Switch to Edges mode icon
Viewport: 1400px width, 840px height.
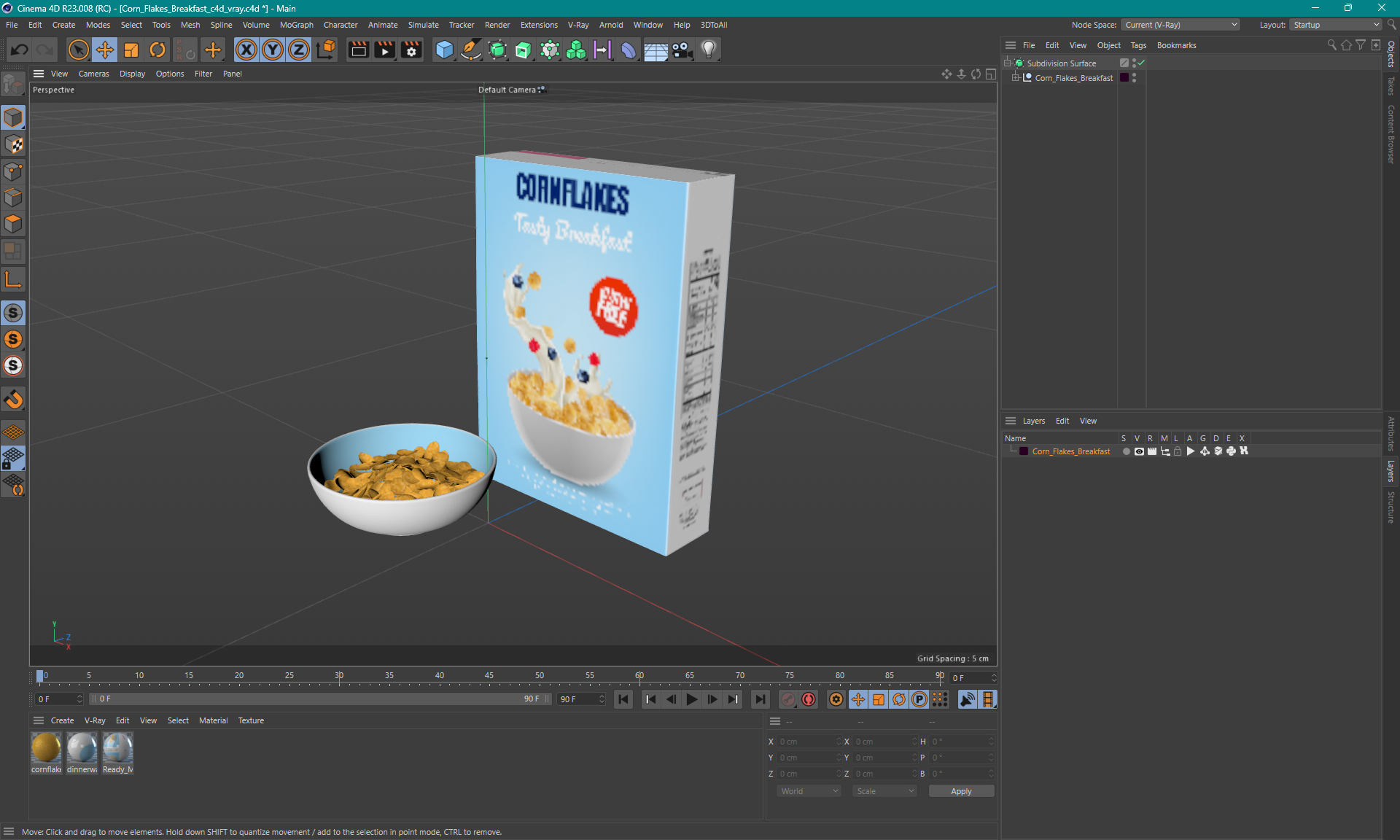tap(13, 198)
